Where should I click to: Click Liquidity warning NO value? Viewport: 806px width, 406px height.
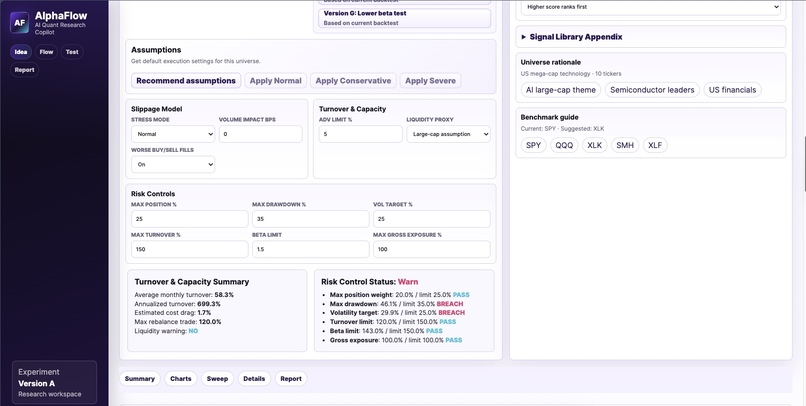tap(193, 331)
